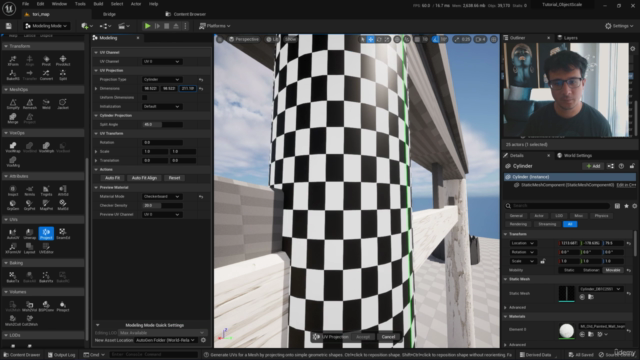Image resolution: width=640 pixels, height=360 pixels.
Task: Set Mobility to Stationary
Action: click(591, 270)
